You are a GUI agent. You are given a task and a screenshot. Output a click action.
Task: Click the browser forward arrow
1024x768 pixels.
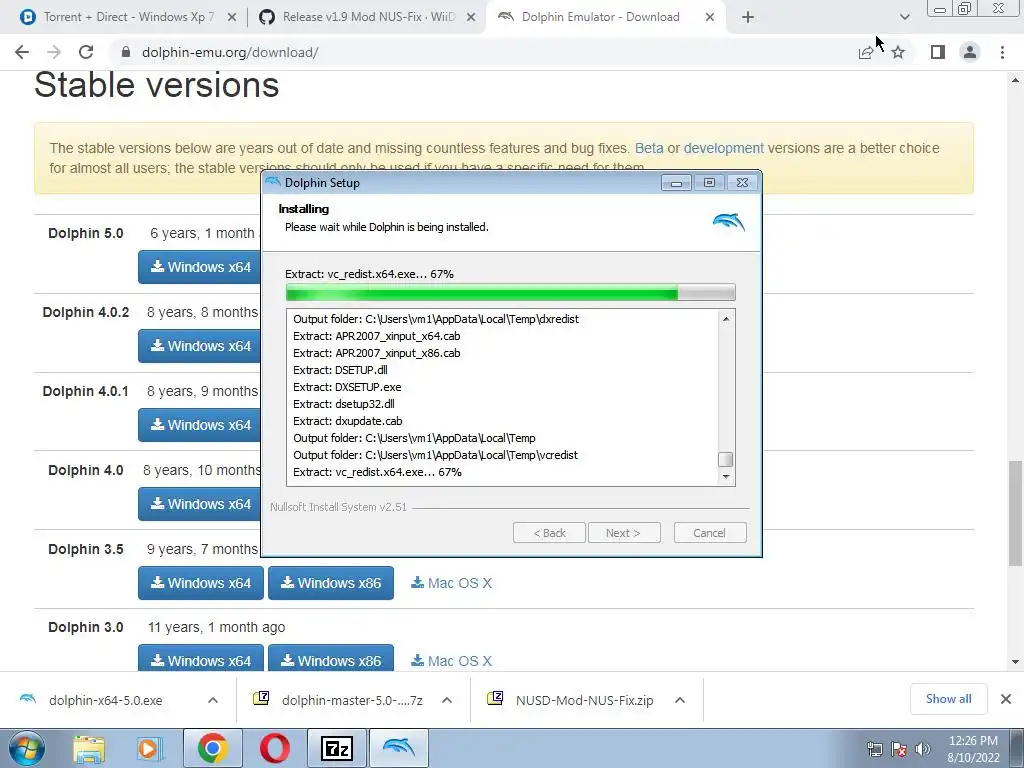coord(54,52)
